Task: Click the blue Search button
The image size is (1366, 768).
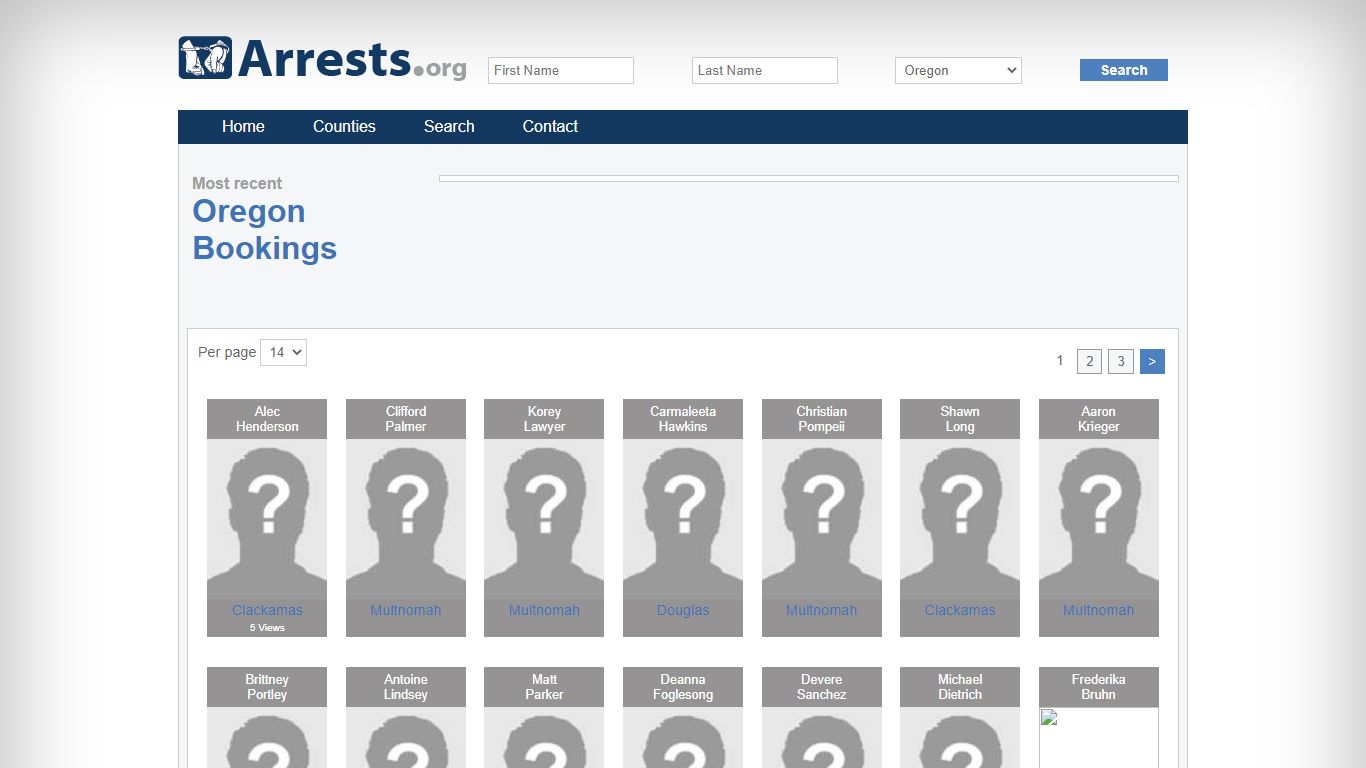Action: point(1123,70)
